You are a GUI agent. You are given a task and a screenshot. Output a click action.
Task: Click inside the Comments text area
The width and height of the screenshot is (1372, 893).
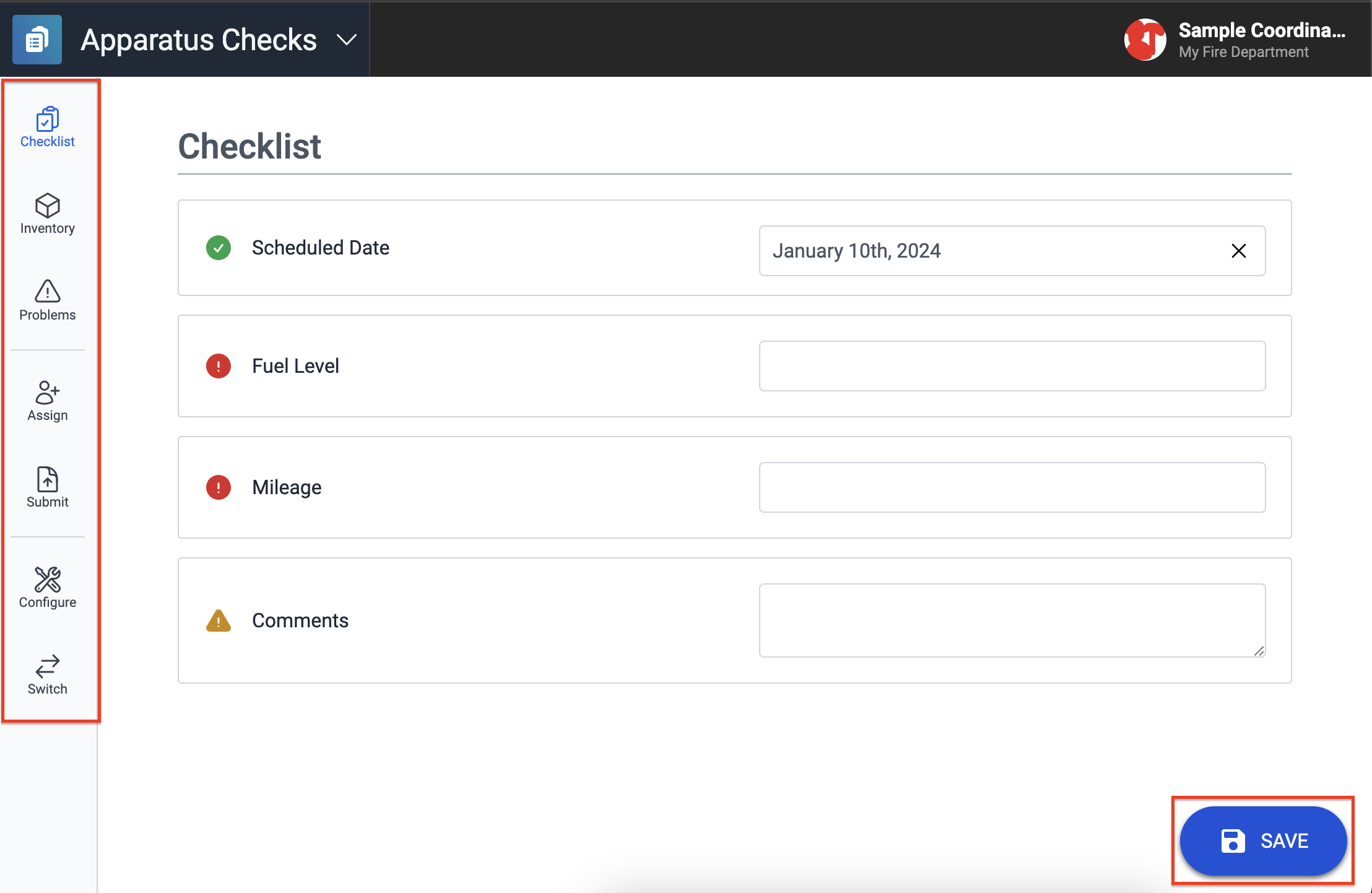click(1012, 620)
